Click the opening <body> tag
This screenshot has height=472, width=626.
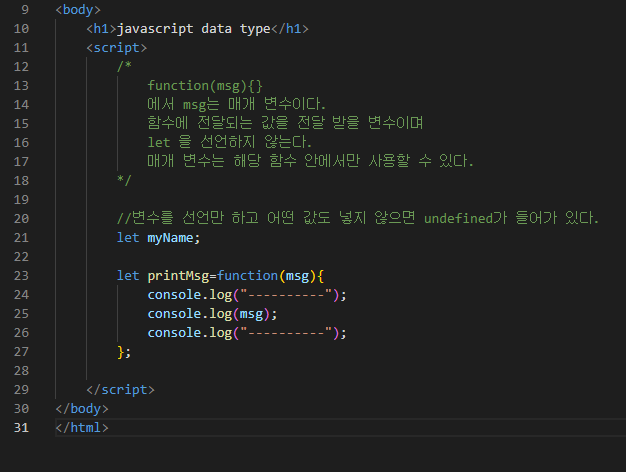coord(78,10)
